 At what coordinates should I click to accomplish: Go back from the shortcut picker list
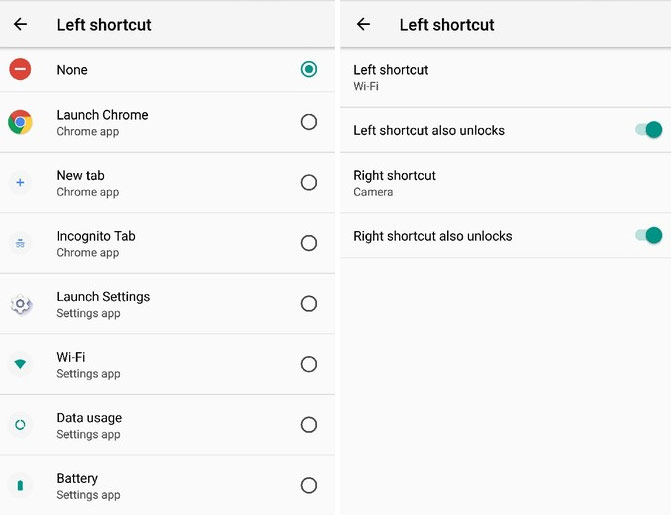click(20, 24)
